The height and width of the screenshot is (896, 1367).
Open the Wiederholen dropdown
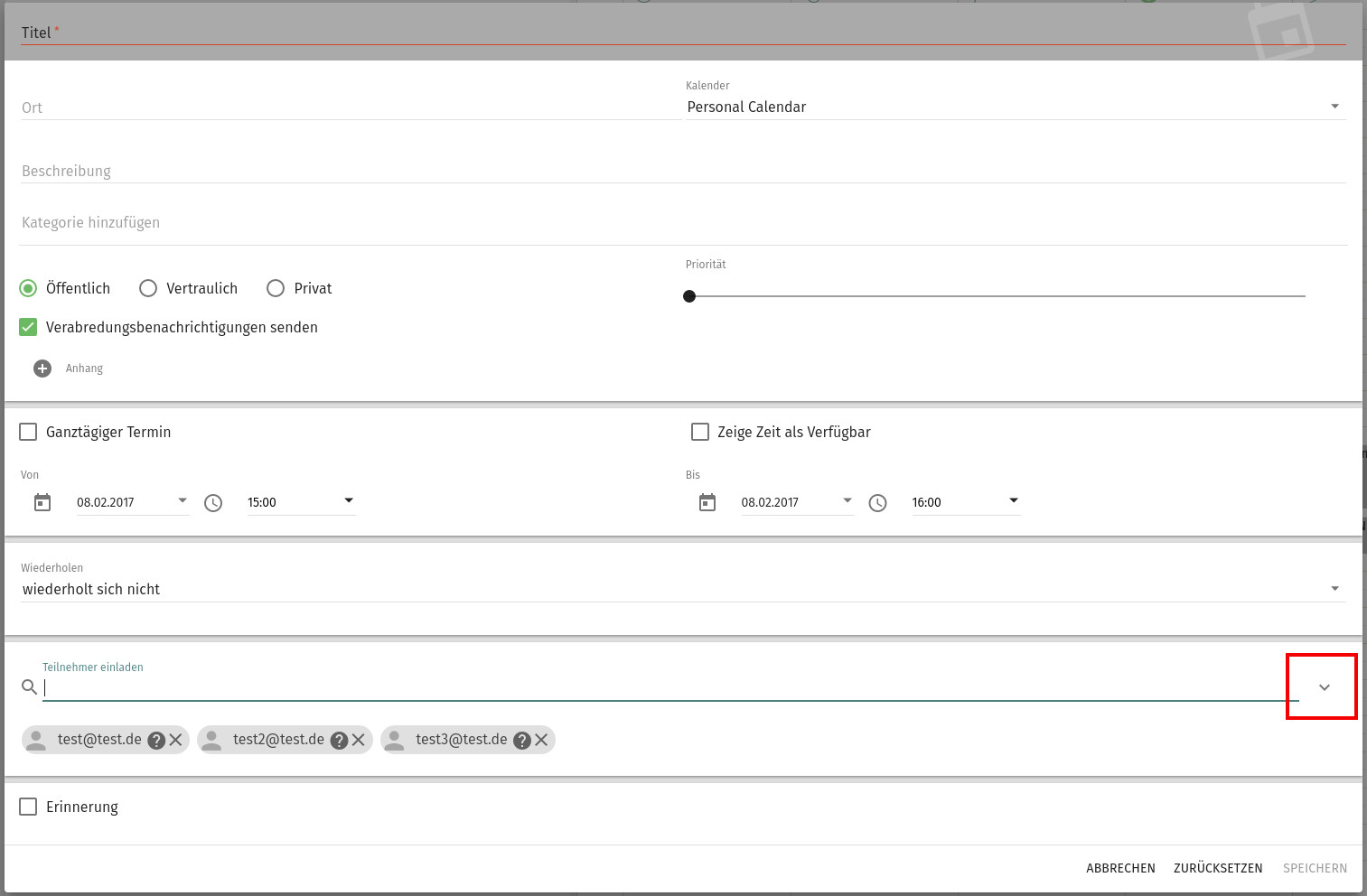click(682, 589)
